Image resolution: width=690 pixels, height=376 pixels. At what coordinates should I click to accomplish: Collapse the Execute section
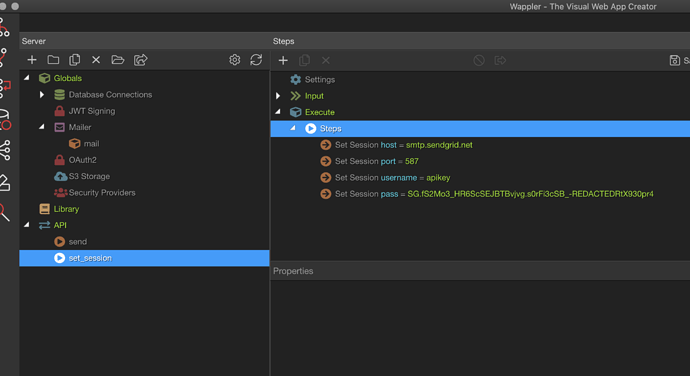278,112
